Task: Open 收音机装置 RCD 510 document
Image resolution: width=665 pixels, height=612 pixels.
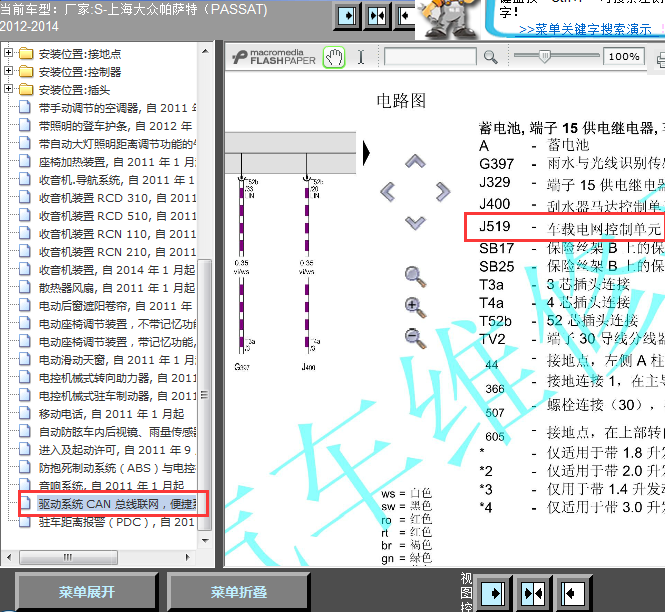Action: point(117,216)
